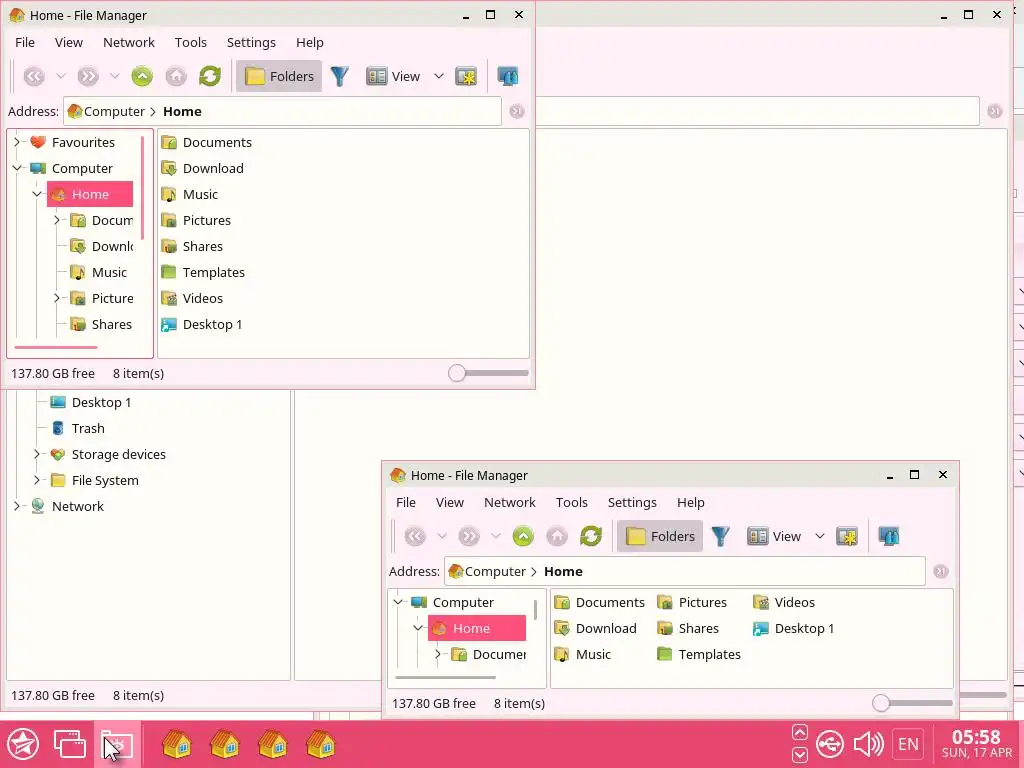This screenshot has height=768, width=1024.
Task: Open volume control in system tray
Action: click(x=868, y=744)
